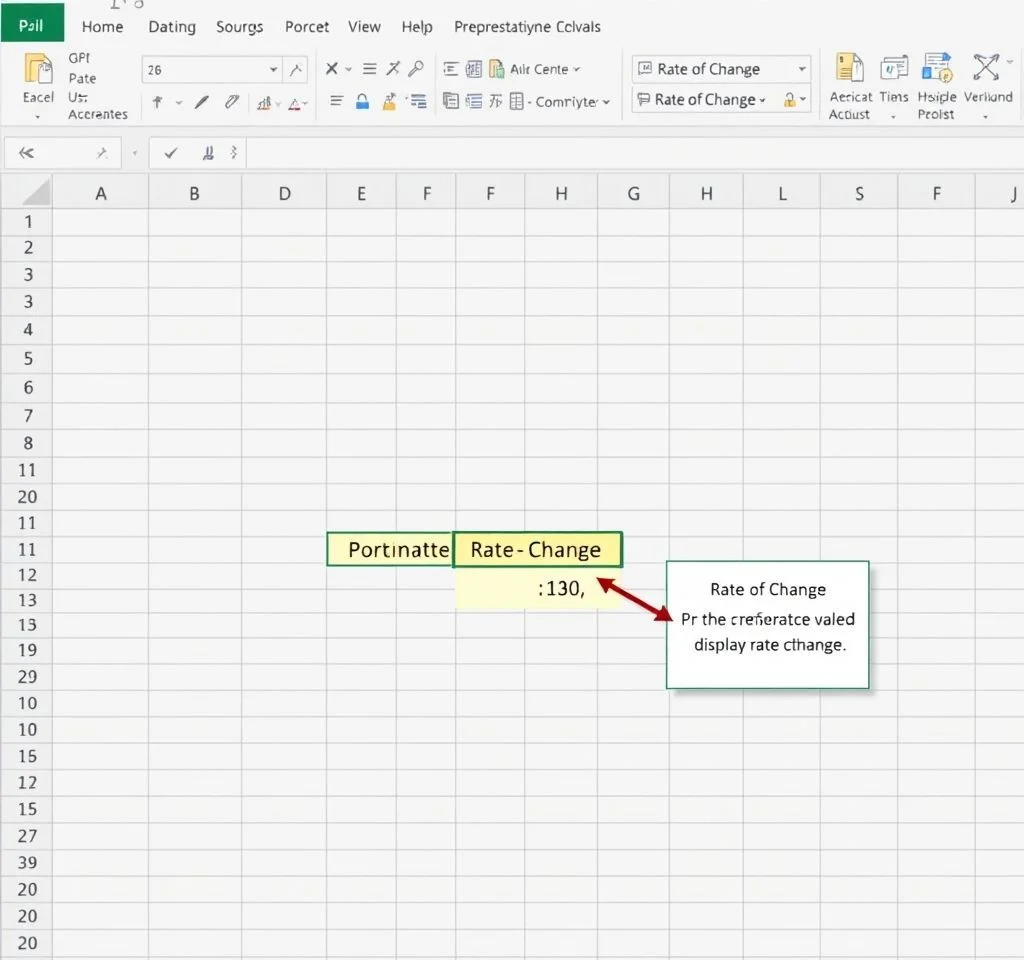Click the Acerantes label in the clipboard group
1024x960 pixels.
[98, 114]
